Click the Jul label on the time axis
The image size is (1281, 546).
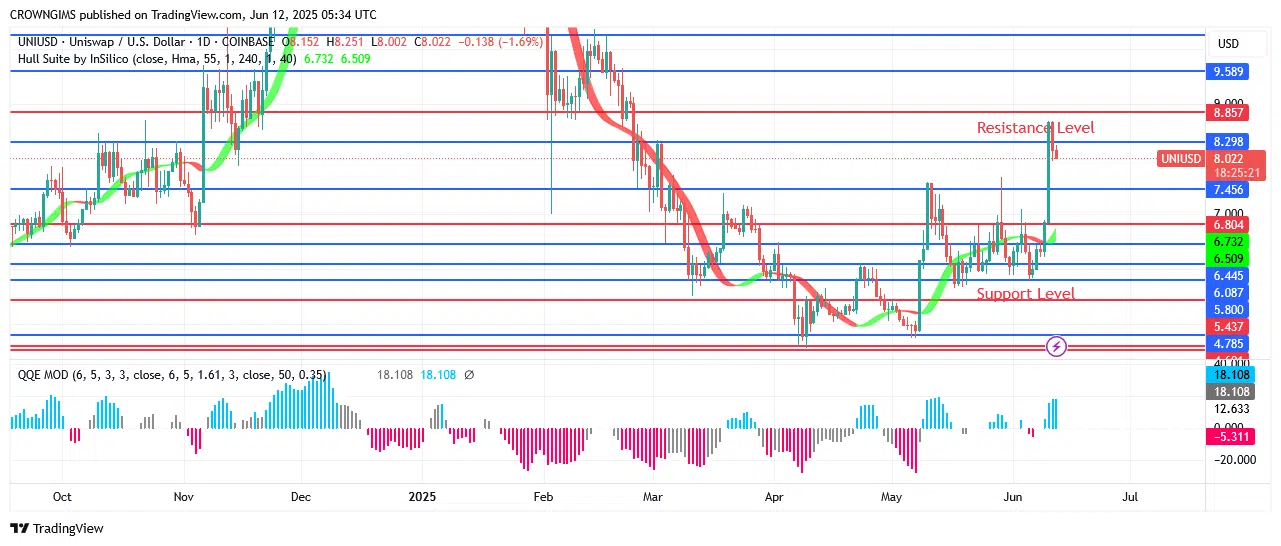click(x=1131, y=496)
